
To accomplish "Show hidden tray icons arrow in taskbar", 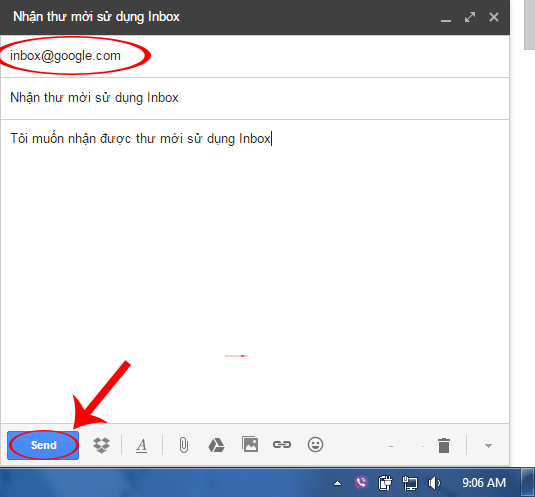I will click(337, 483).
